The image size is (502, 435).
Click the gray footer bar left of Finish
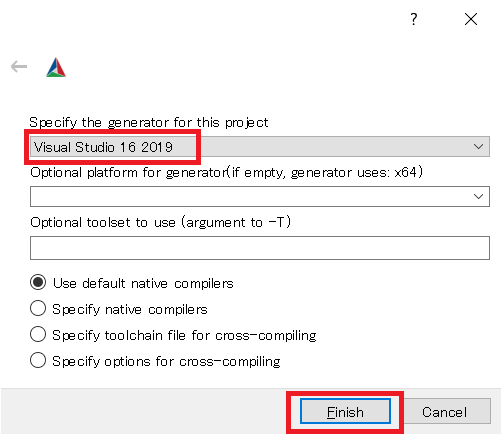(x=143, y=411)
